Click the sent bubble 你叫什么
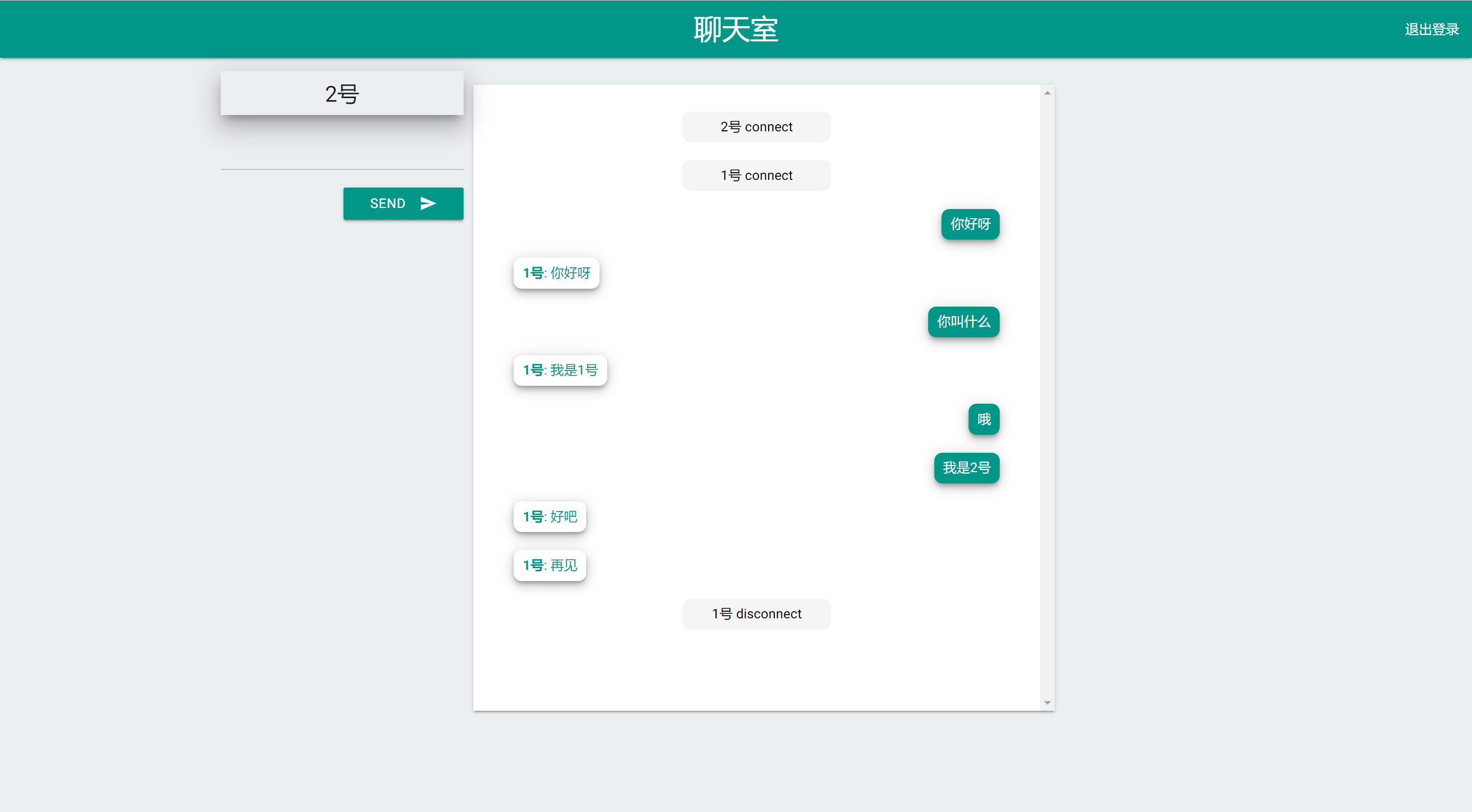 point(963,322)
